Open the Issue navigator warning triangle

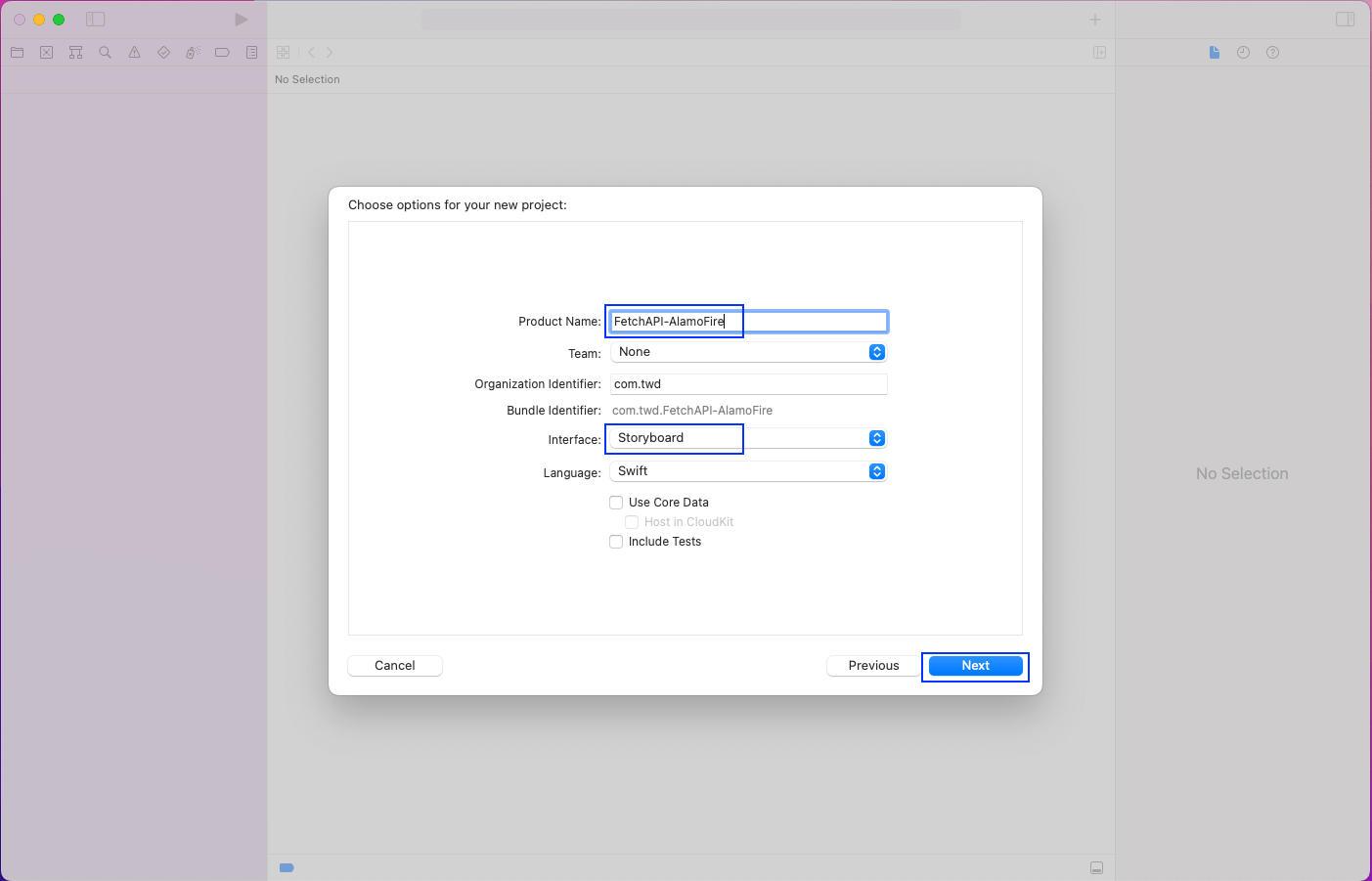pyautogui.click(x=135, y=53)
